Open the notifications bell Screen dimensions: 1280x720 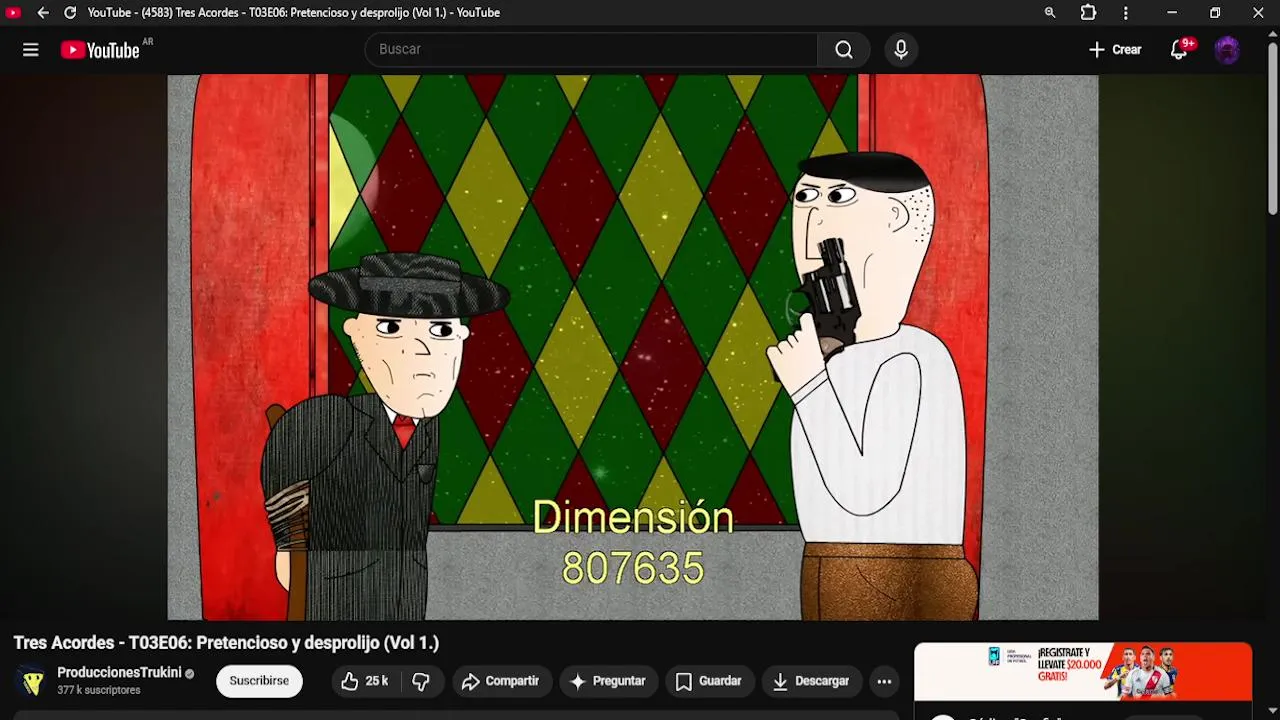pyautogui.click(x=1179, y=50)
